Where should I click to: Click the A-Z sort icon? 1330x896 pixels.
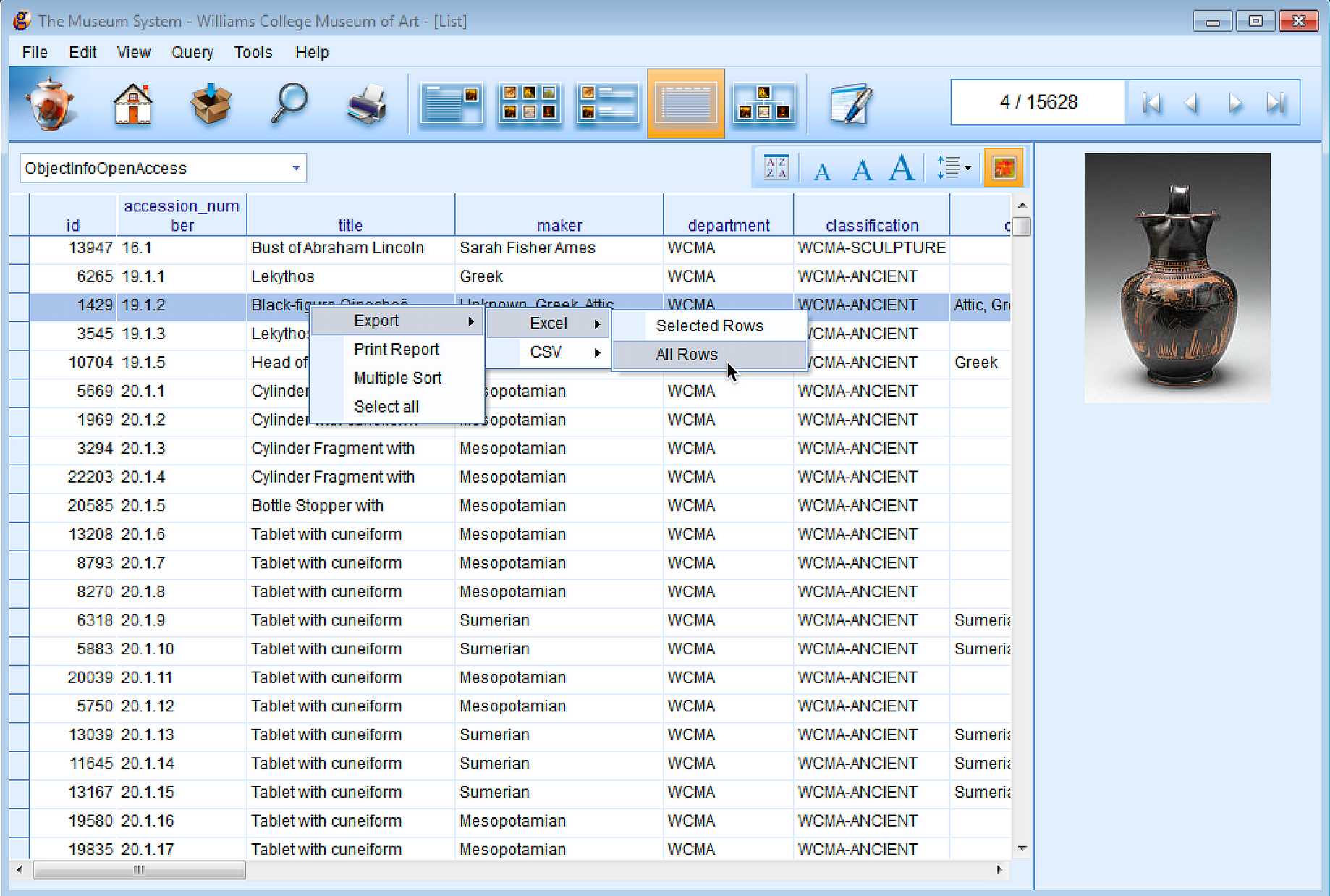(776, 168)
